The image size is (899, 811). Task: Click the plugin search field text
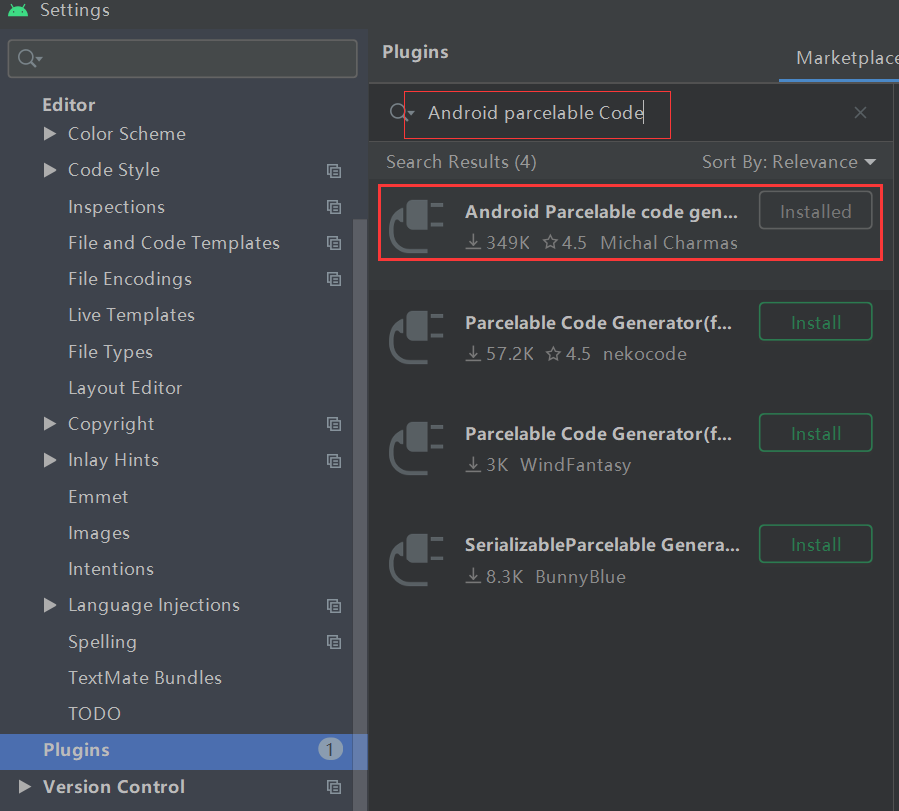536,113
